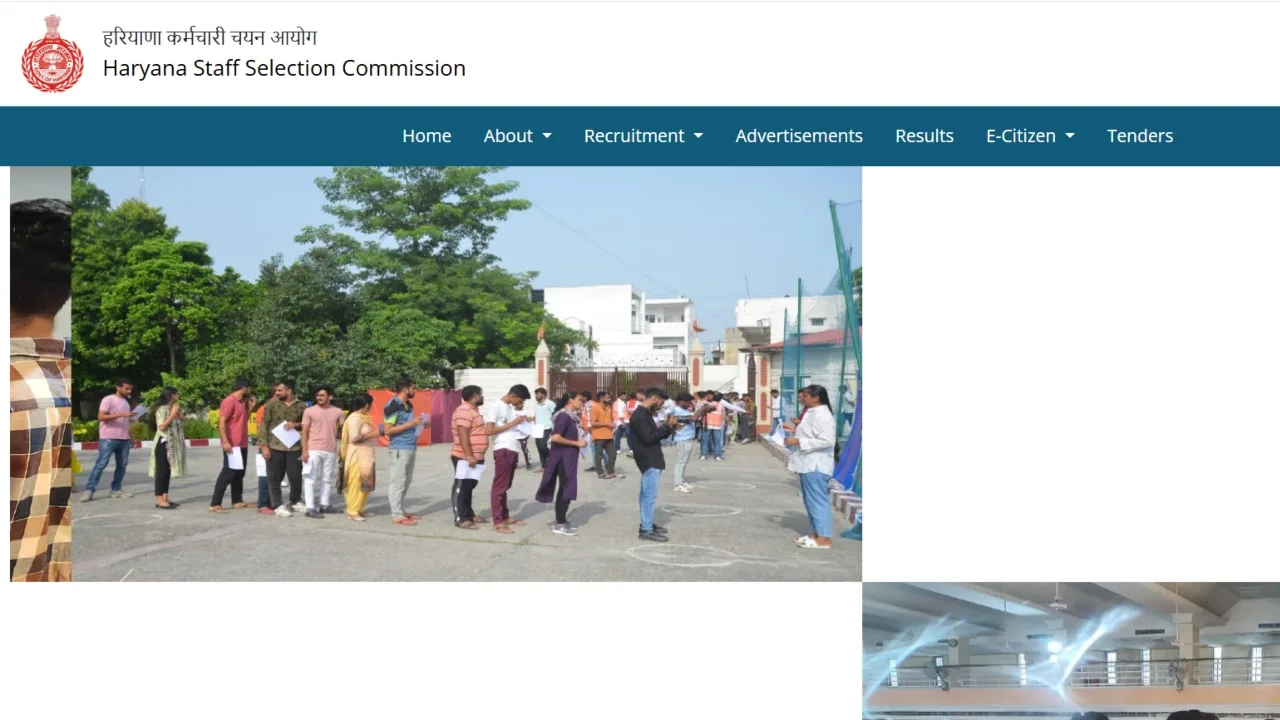This screenshot has width=1280, height=720.
Task: Open the Tenders page
Action: [x=1140, y=136]
